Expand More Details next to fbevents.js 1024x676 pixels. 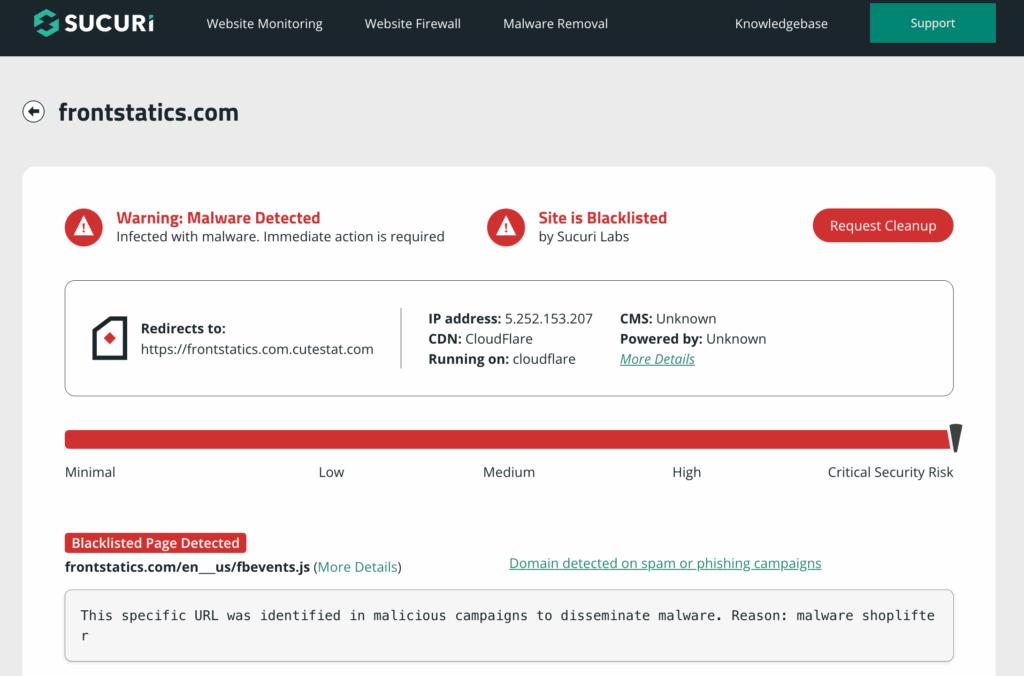pos(357,567)
